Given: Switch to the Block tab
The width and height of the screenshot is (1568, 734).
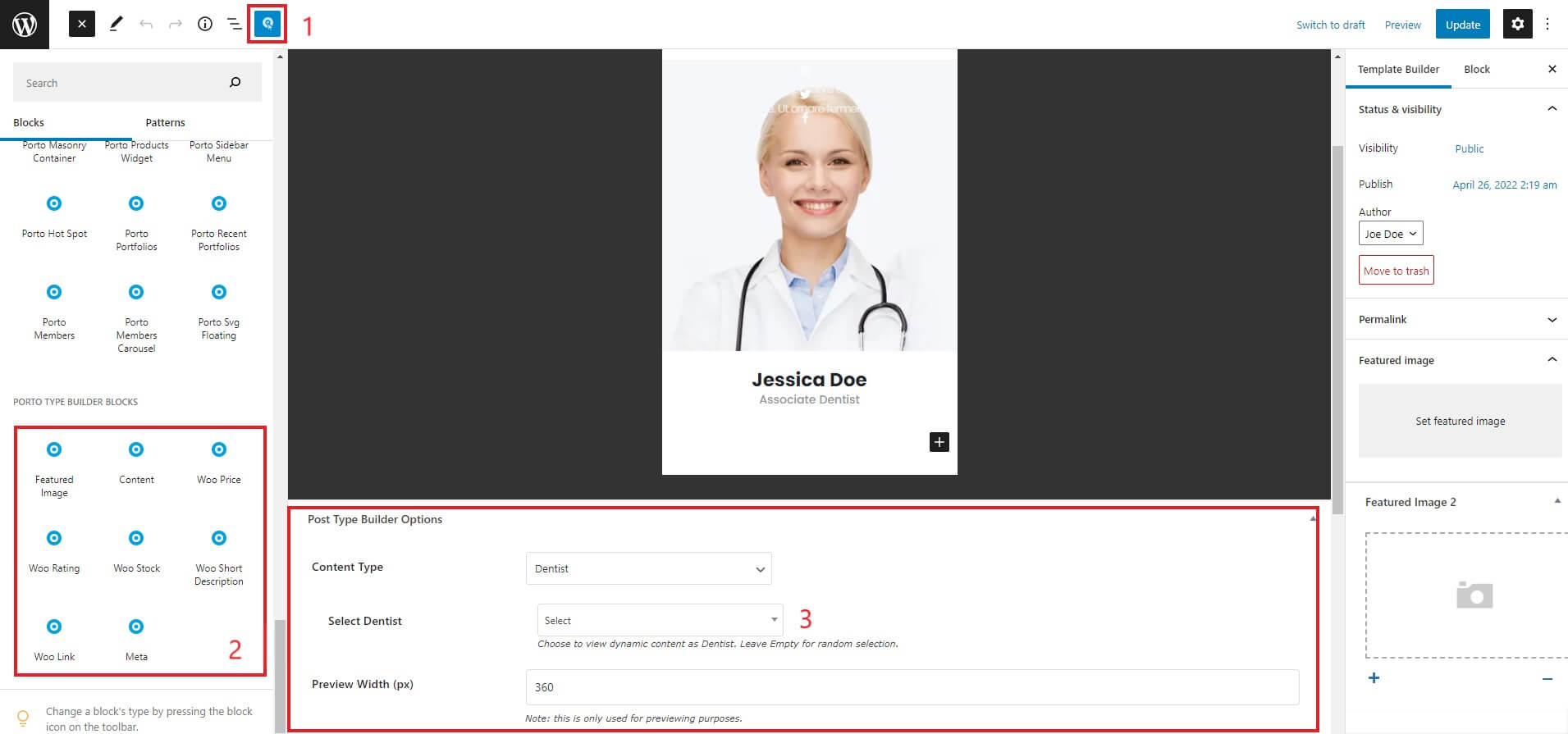Looking at the screenshot, I should click(x=1476, y=69).
